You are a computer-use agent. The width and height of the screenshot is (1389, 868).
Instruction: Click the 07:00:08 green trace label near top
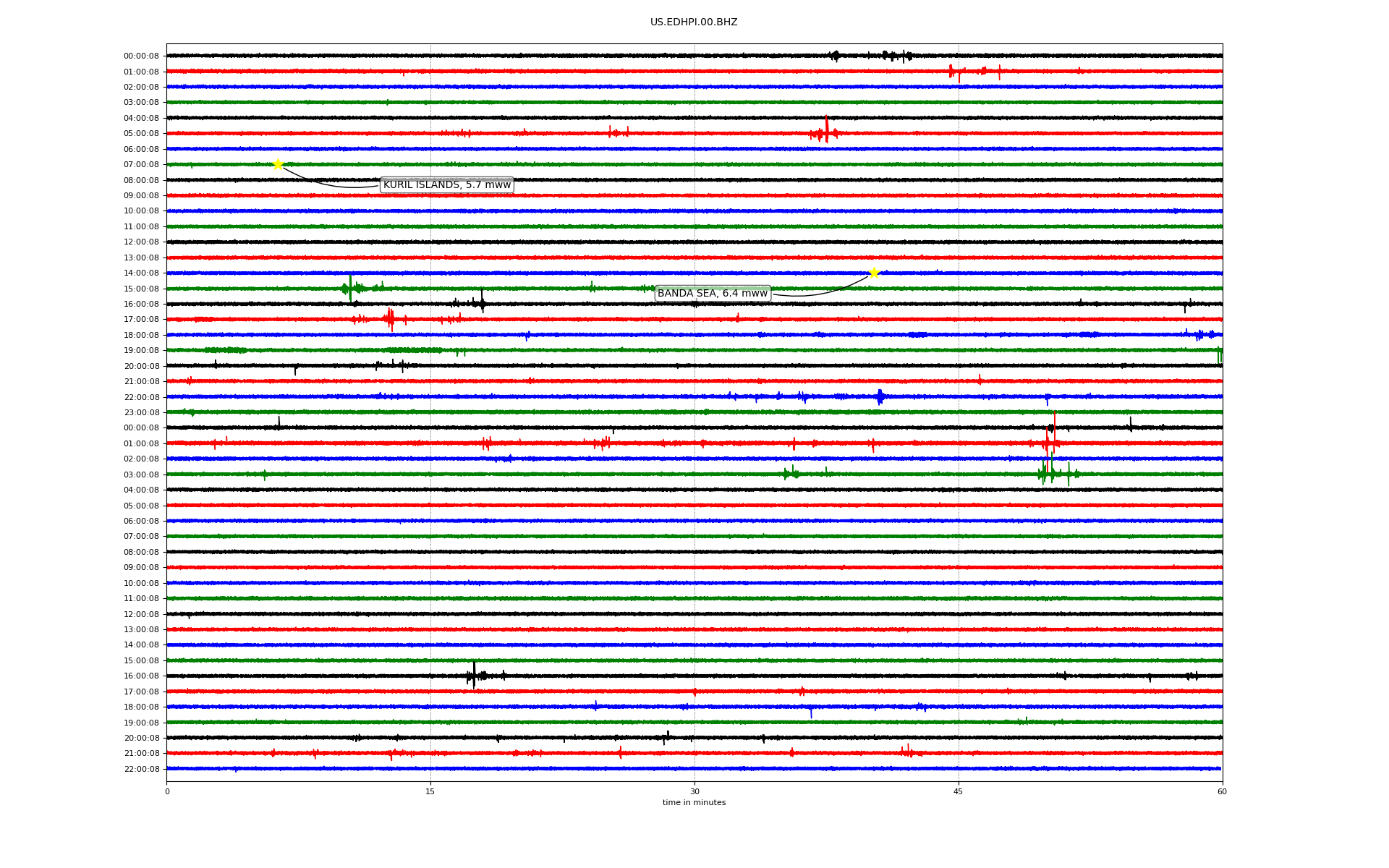(141, 165)
